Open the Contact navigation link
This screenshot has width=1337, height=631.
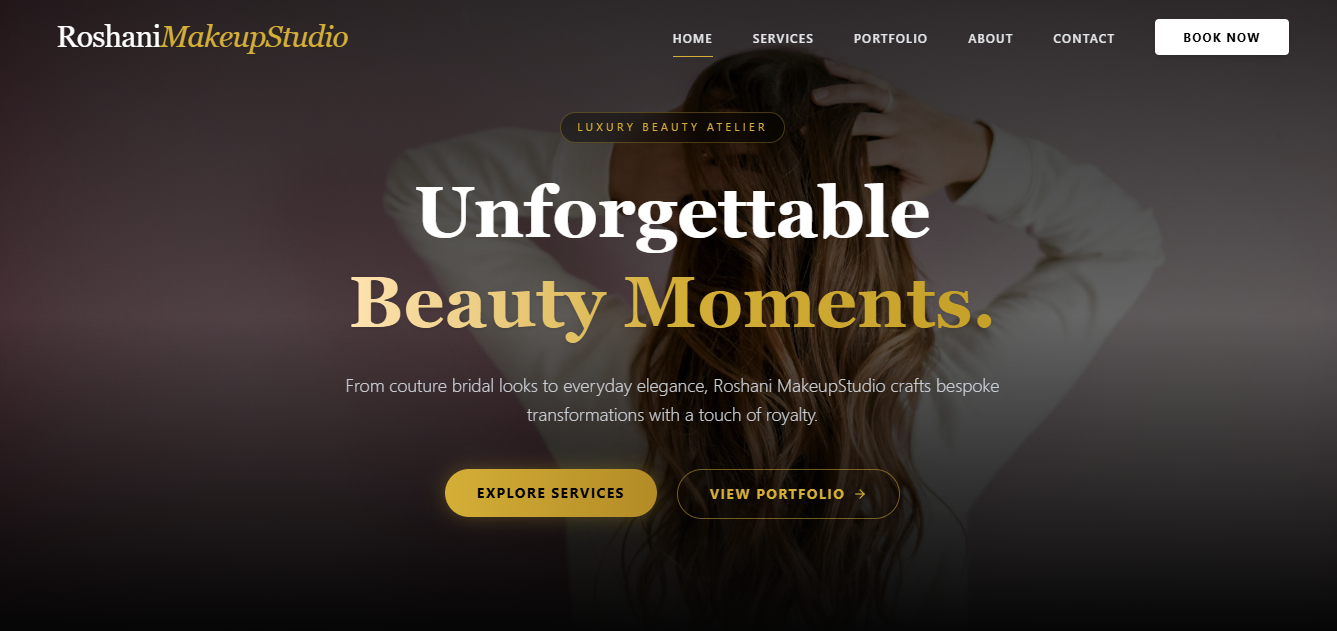[1083, 39]
